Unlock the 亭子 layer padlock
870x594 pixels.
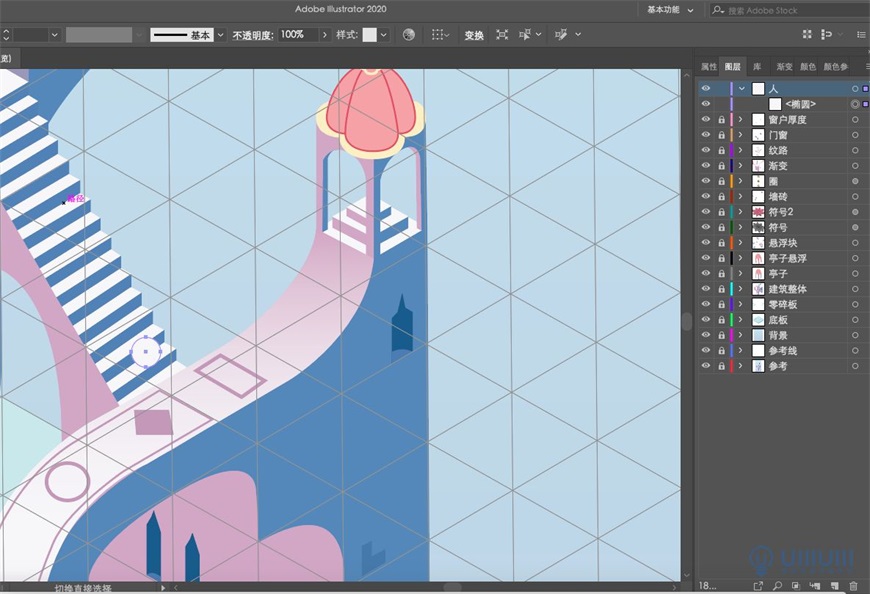[722, 273]
